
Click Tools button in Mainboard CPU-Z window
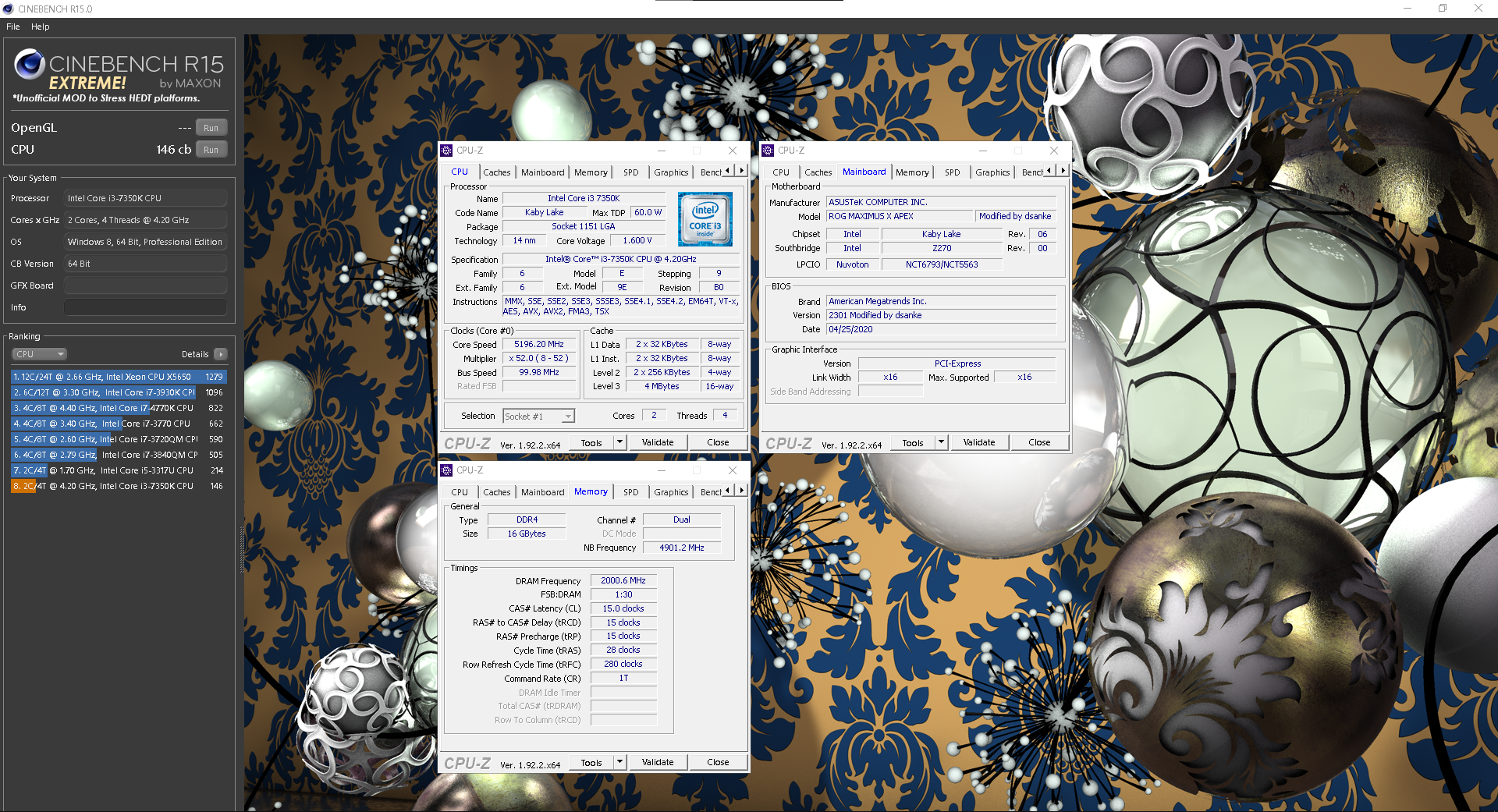click(x=913, y=442)
